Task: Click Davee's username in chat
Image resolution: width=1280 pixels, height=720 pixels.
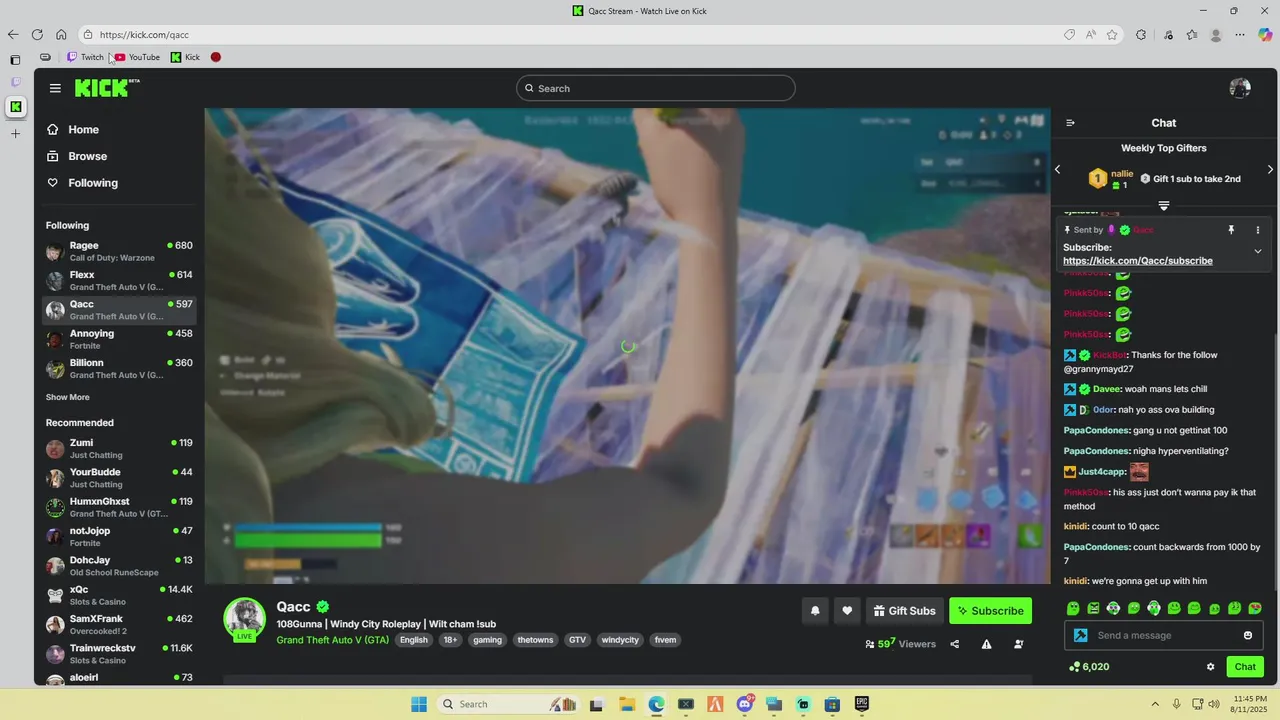Action: [1106, 389]
